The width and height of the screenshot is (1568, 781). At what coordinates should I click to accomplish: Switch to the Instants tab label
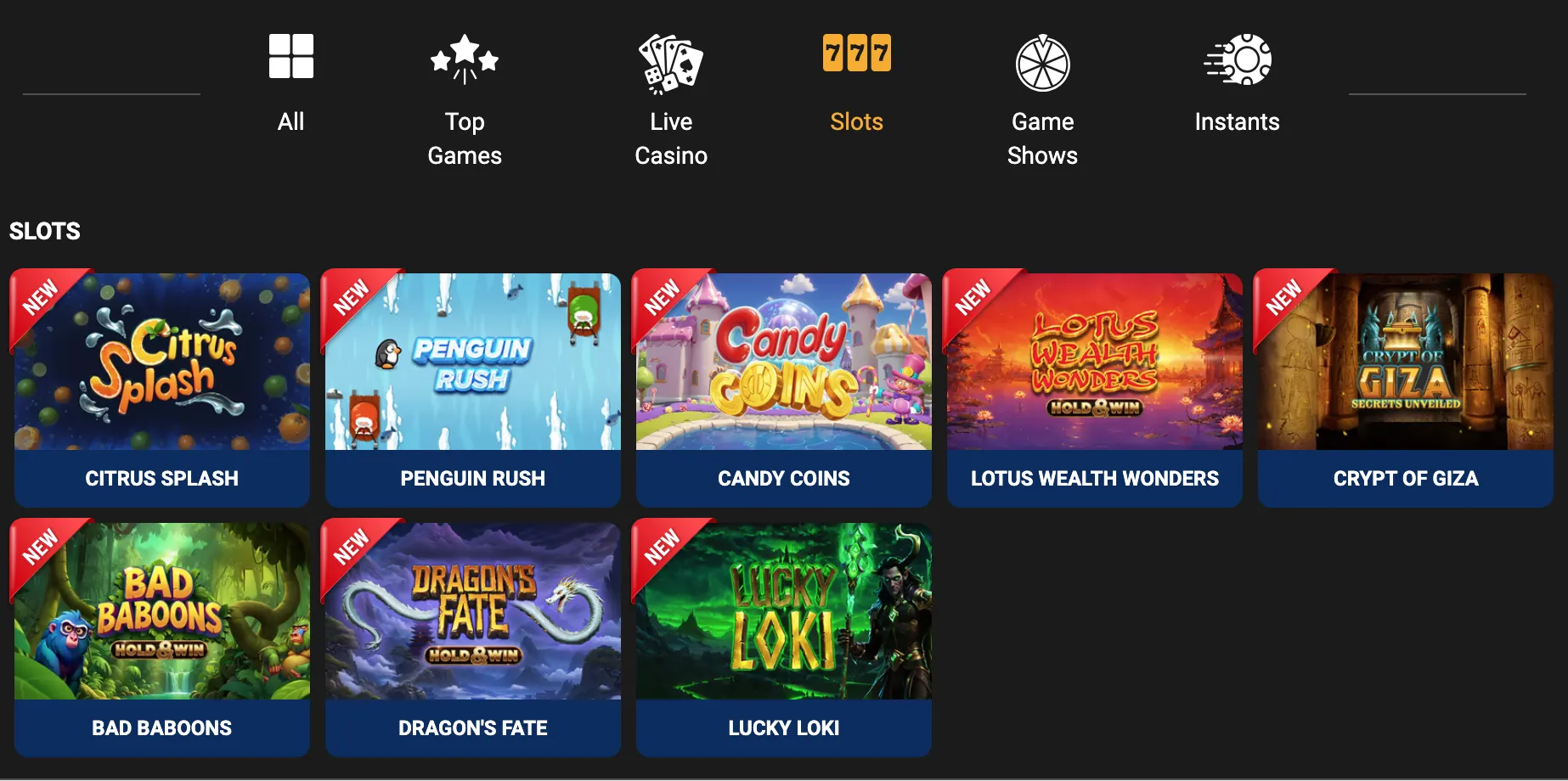[x=1238, y=121]
